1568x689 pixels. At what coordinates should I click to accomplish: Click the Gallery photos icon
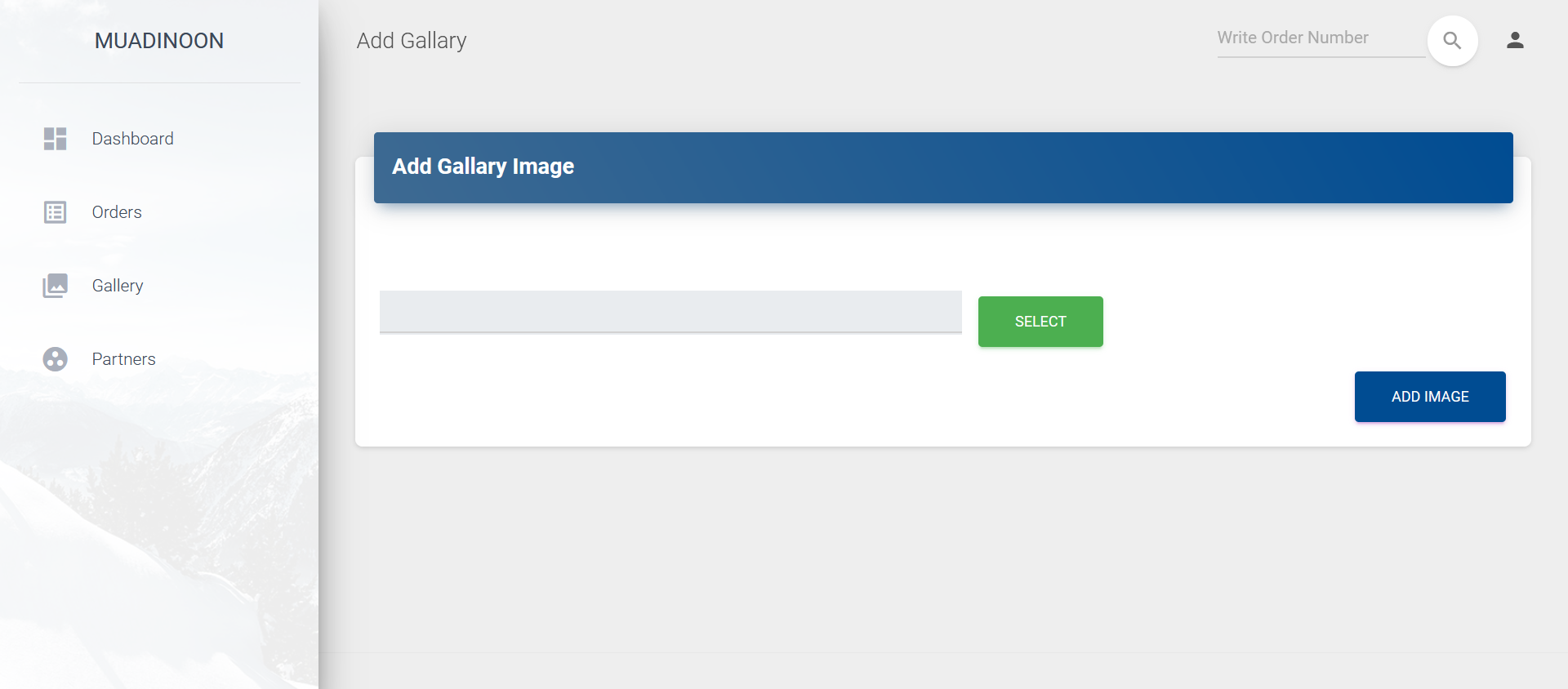pos(55,286)
